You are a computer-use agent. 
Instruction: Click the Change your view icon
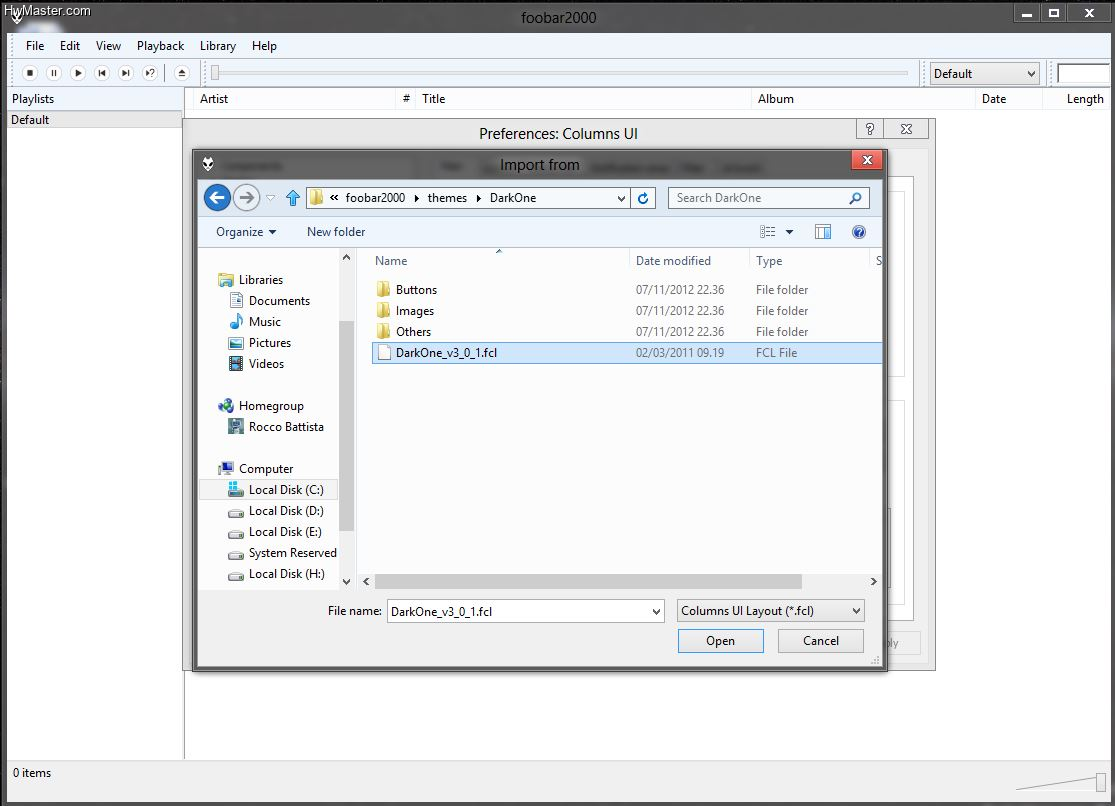coord(767,232)
